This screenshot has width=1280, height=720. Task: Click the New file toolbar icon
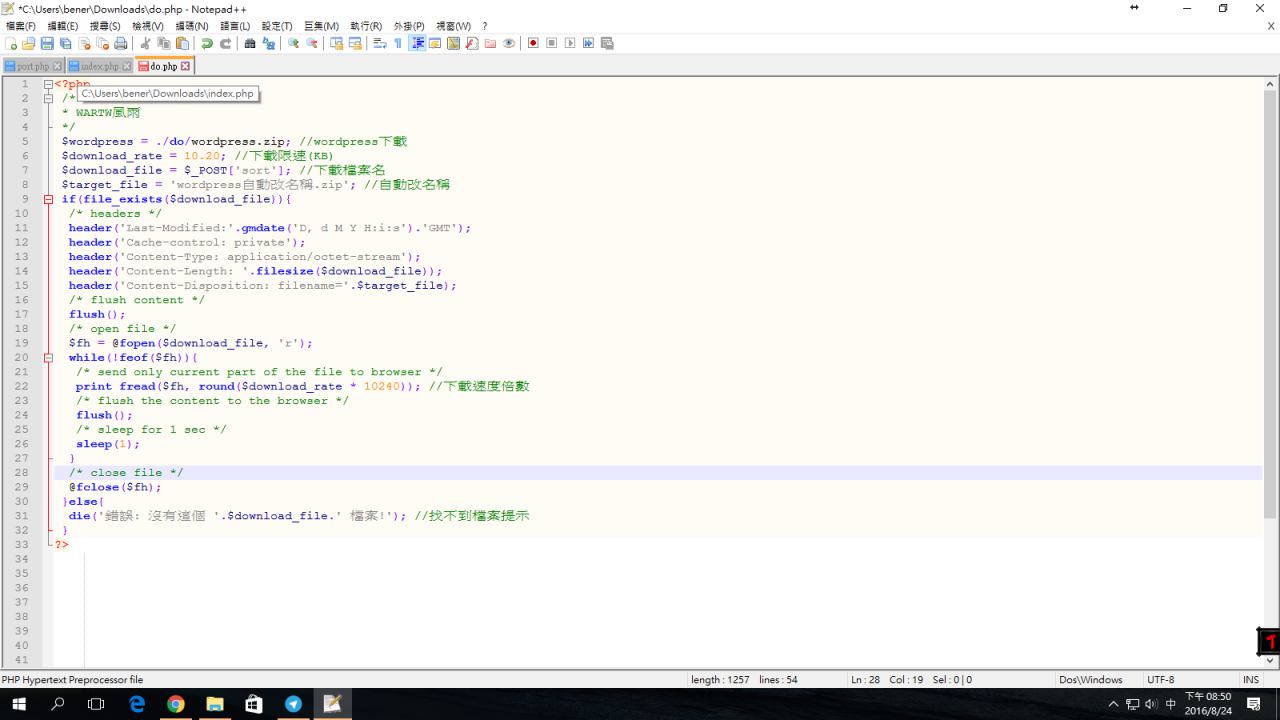coord(11,44)
